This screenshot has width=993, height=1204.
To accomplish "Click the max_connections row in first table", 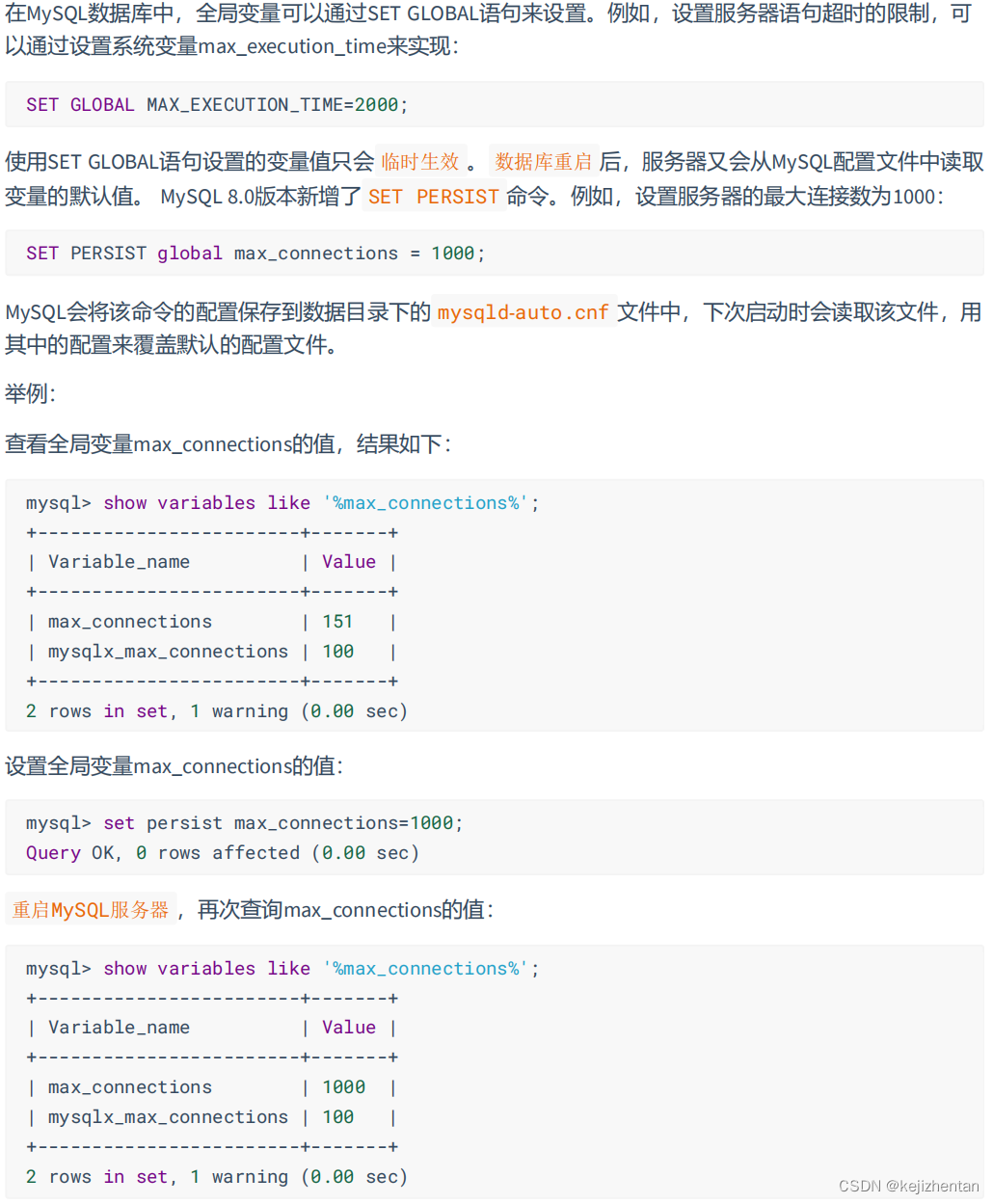I will [212, 622].
